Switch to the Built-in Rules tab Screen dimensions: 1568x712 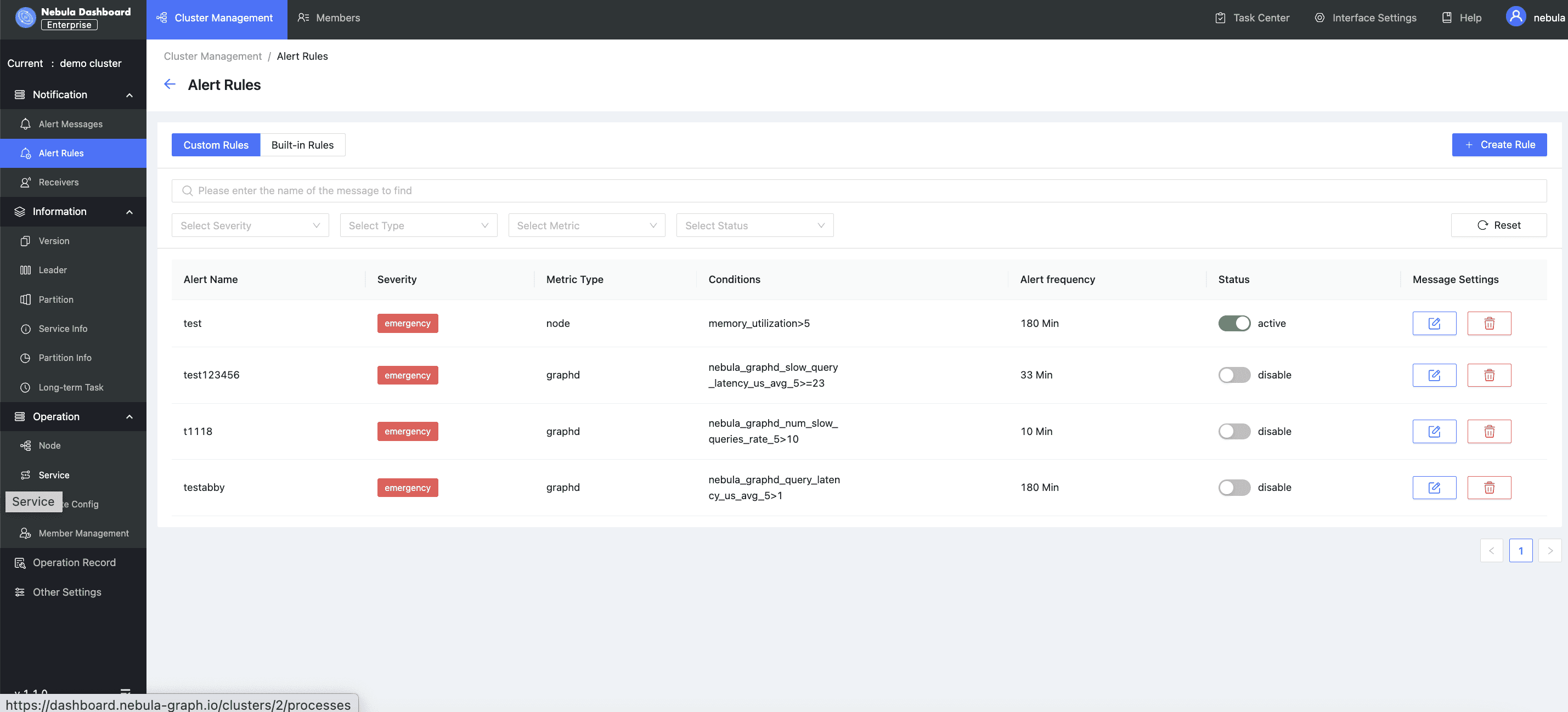302,145
